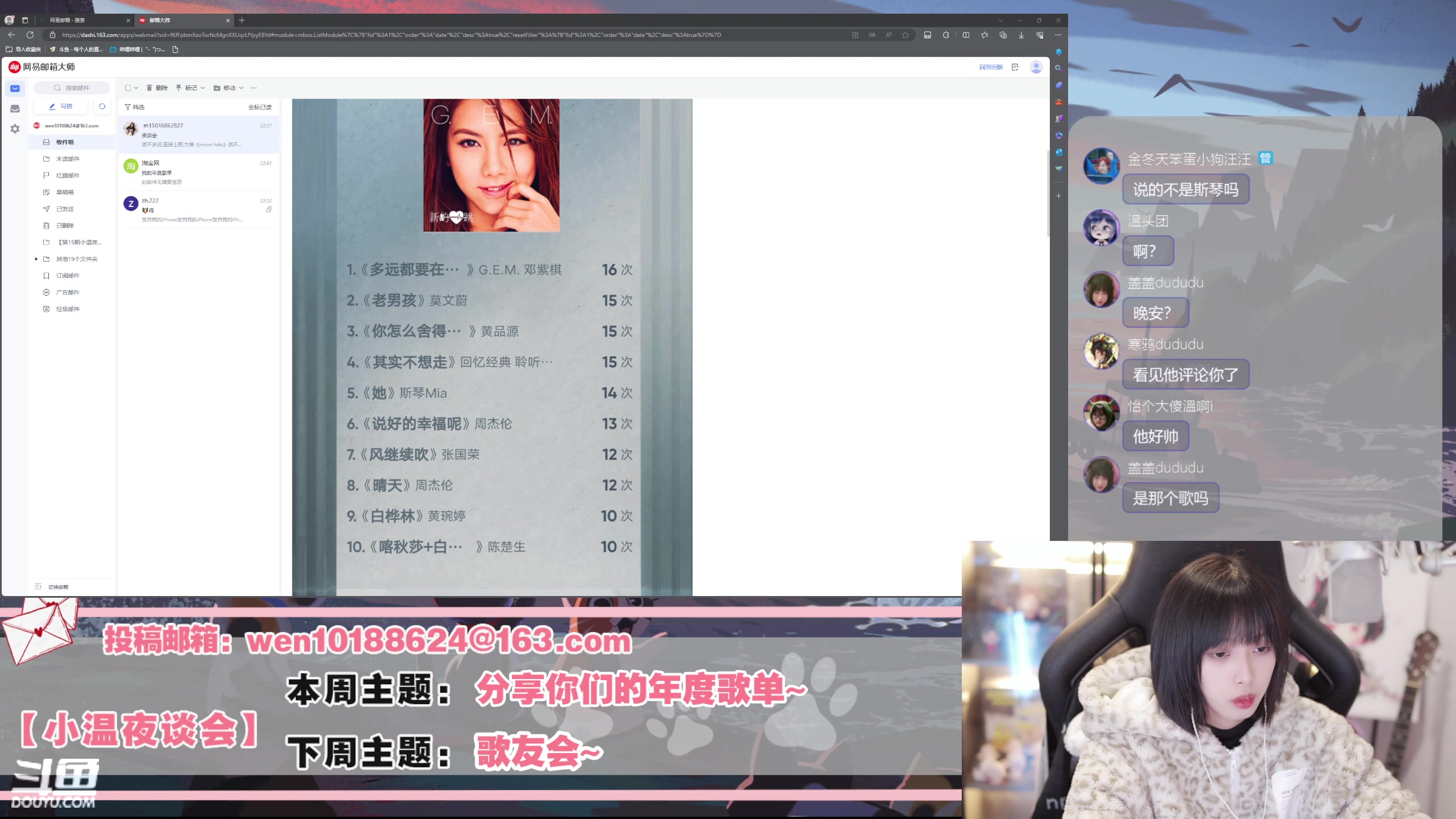The image size is (1456, 819).
Task: Open browser extensions puzzle icon
Action: tap(946, 35)
